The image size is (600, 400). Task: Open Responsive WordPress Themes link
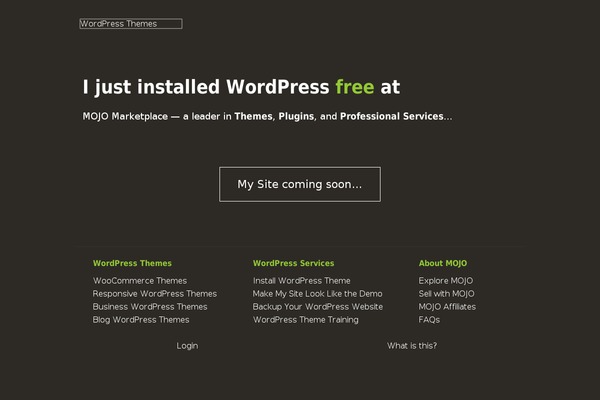(155, 294)
